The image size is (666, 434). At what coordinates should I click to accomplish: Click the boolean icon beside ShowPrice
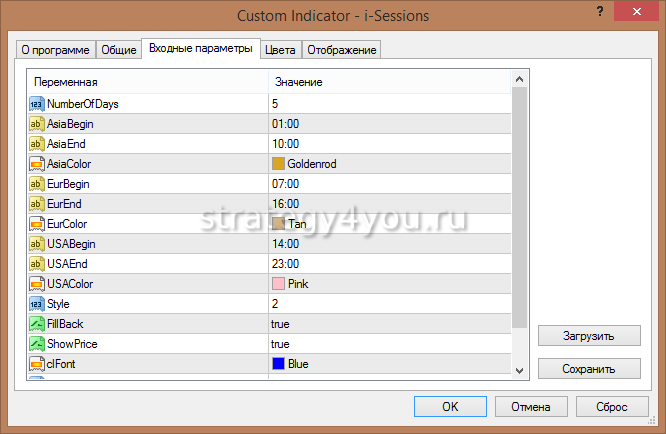click(x=37, y=344)
